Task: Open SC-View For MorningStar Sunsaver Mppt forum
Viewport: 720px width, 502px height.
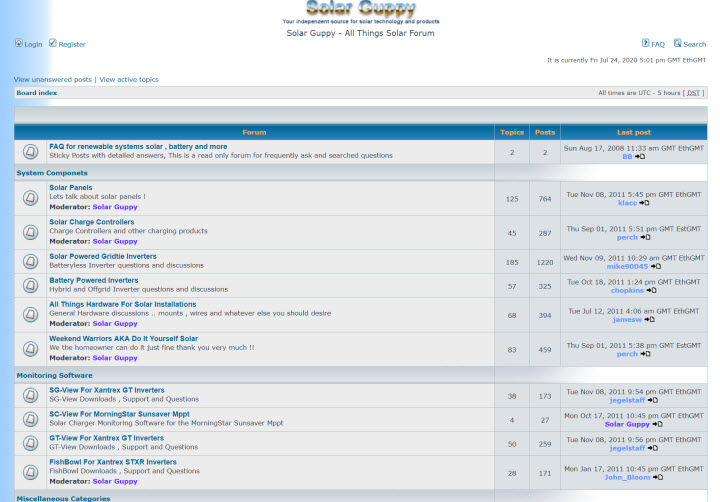Action: pyautogui.click(x=119, y=414)
